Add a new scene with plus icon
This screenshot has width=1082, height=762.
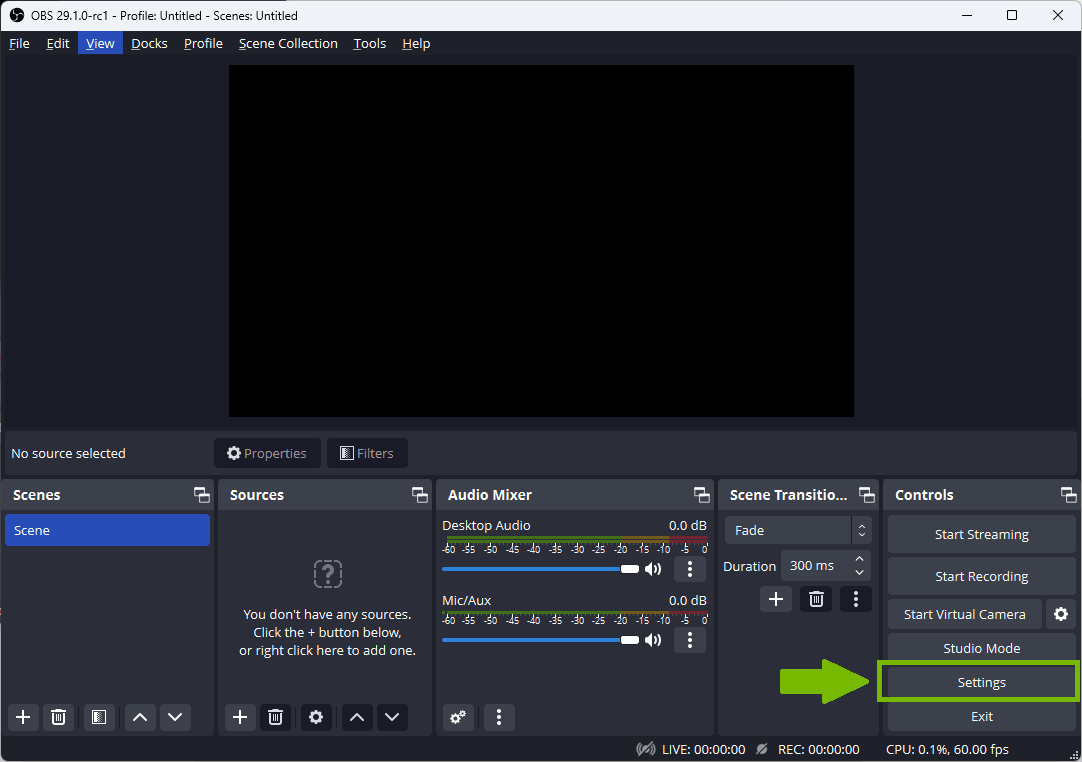click(23, 717)
